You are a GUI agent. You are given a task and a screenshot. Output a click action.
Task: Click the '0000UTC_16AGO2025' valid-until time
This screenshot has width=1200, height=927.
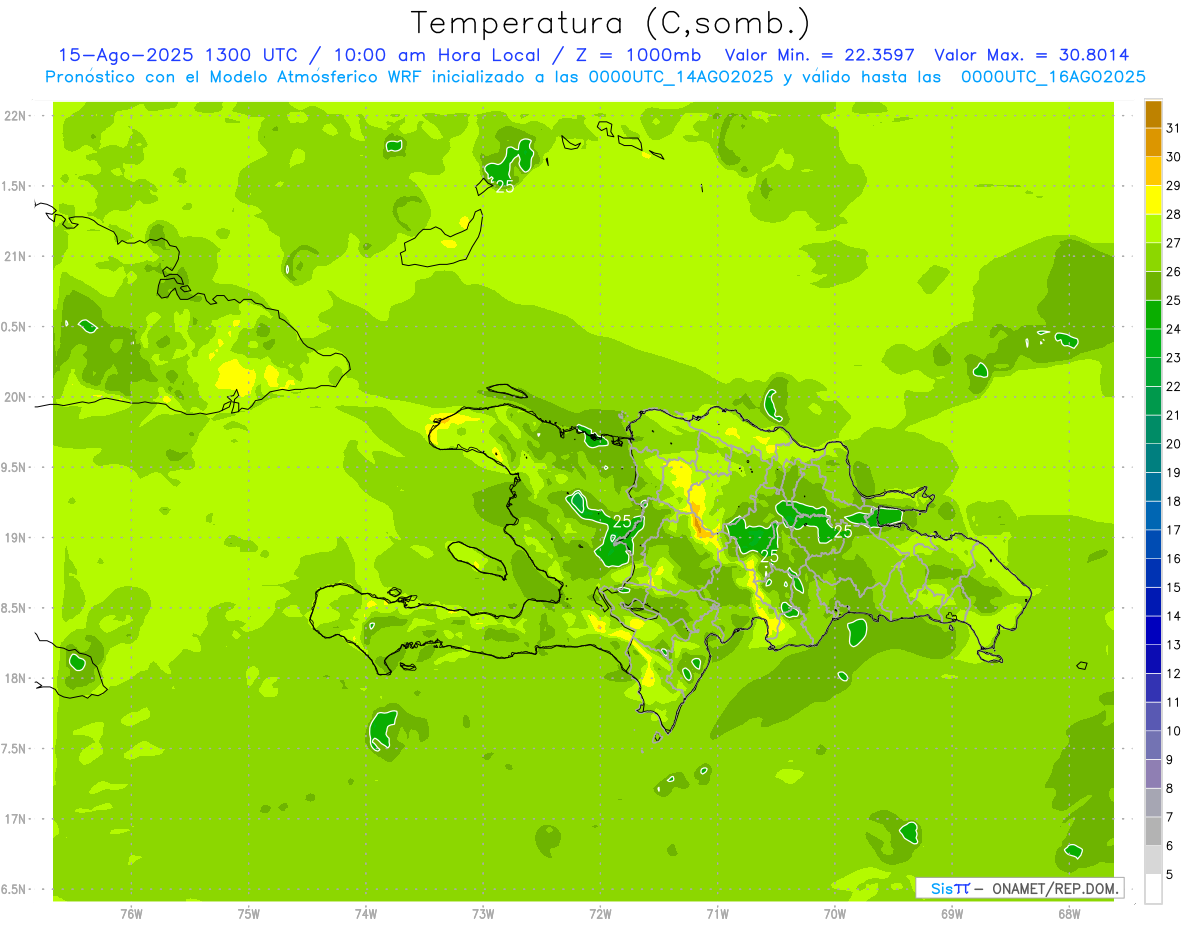pos(1053,77)
